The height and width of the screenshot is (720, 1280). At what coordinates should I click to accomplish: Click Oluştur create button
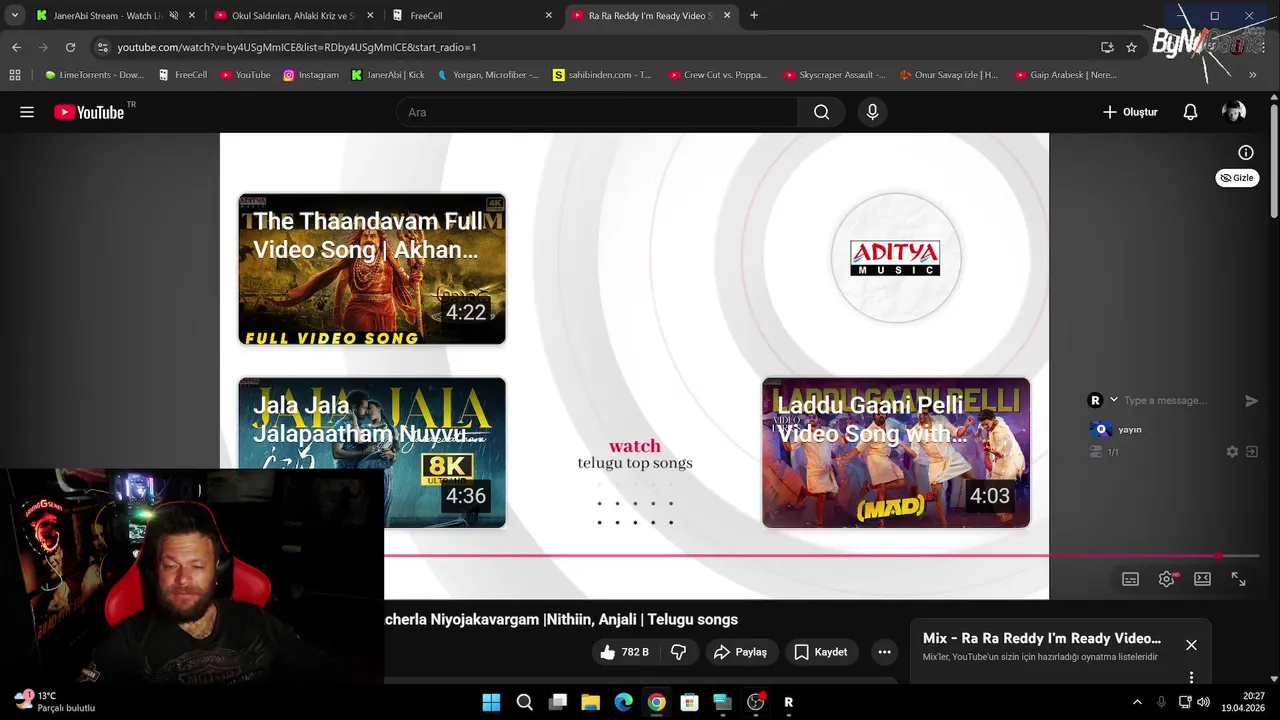1130,112
